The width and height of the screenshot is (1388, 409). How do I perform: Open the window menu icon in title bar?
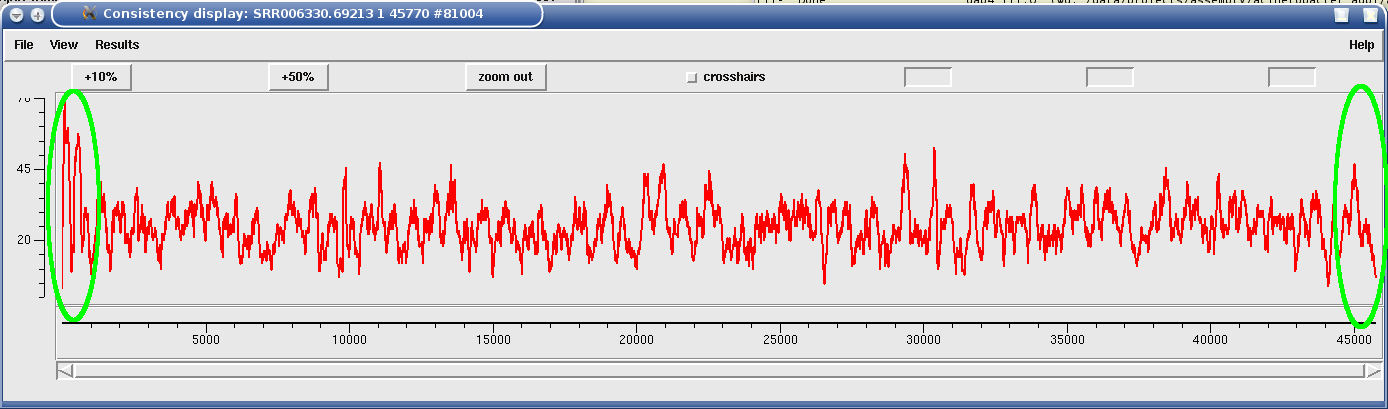click(16, 15)
